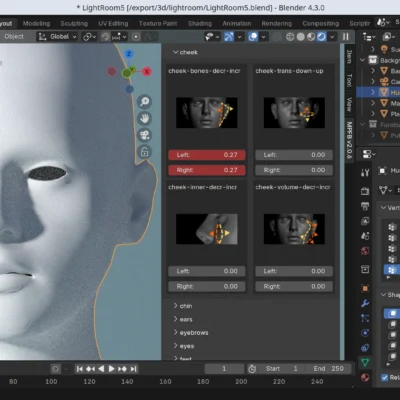Open the Object Constraints properties icon
Viewport: 400px width, 400px height.
[365, 348]
